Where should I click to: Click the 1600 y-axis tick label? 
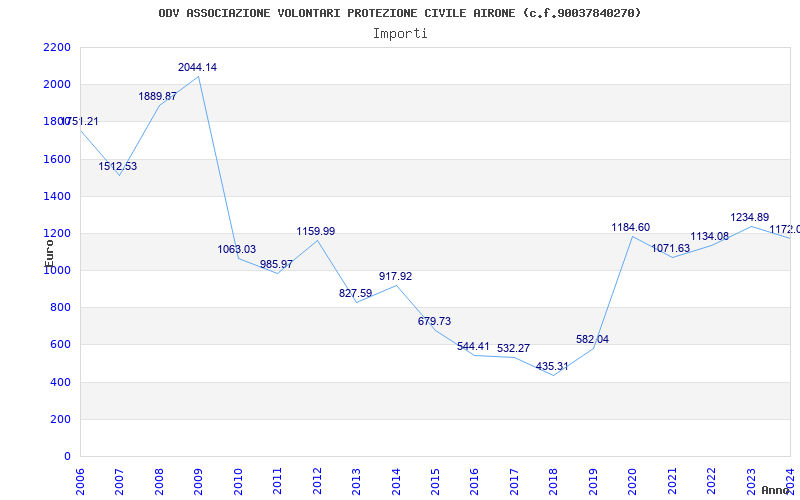57,159
